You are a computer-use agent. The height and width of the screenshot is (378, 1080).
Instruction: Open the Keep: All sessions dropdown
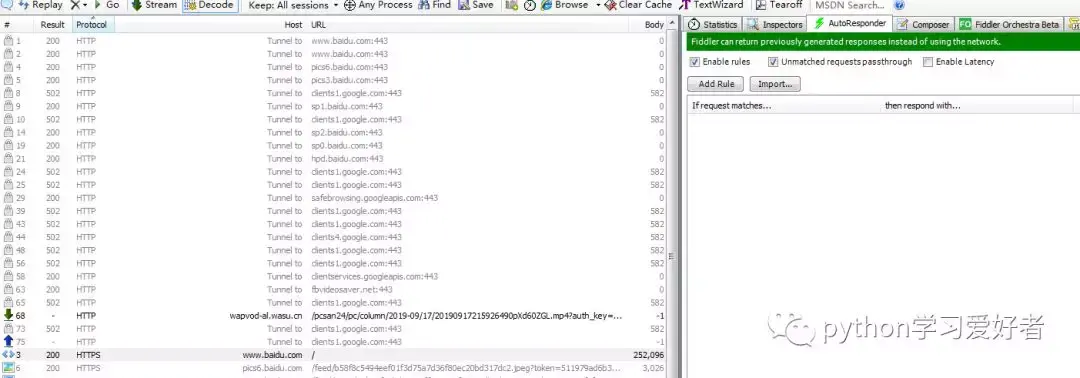293,5
